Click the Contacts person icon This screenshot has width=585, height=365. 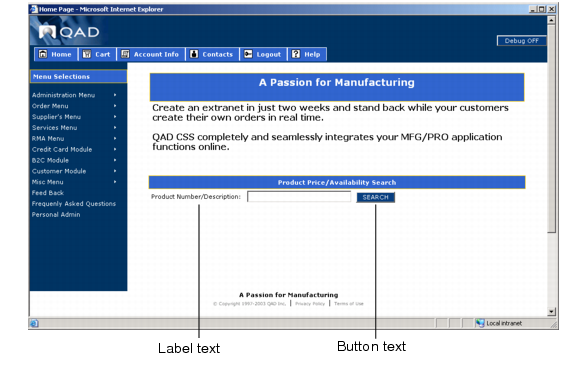pos(194,54)
